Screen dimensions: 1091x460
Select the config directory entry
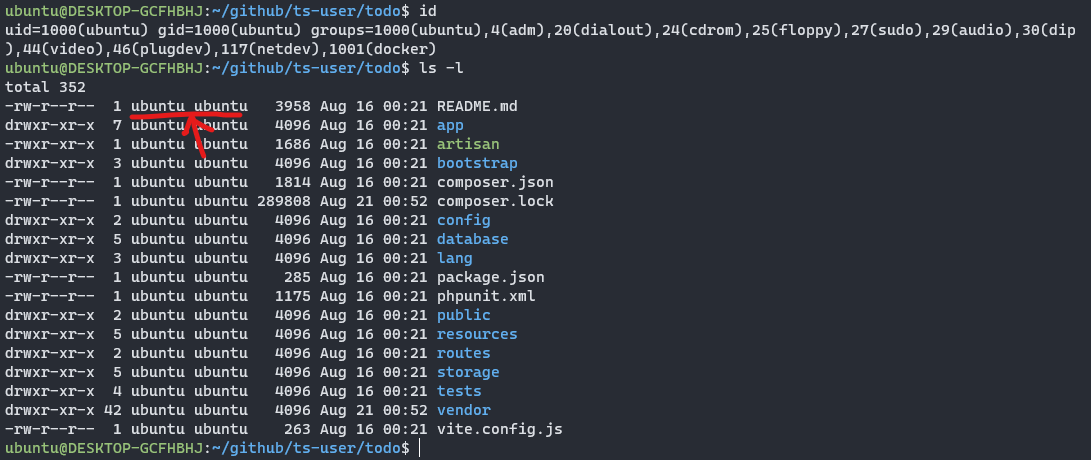coord(463,221)
